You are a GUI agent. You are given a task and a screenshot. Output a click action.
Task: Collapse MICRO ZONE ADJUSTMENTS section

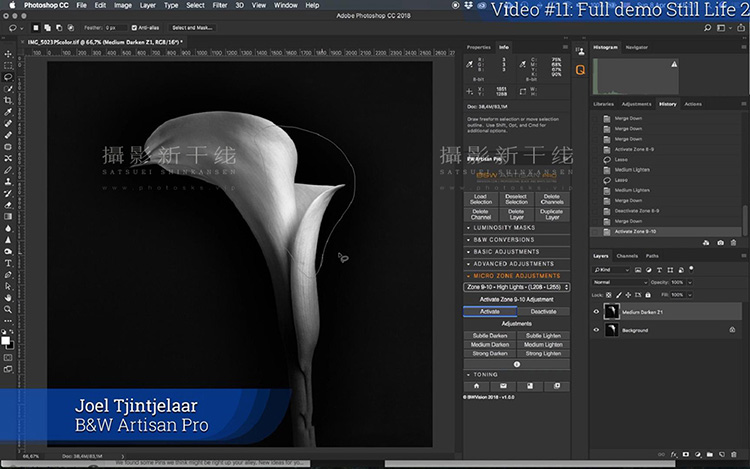pos(517,276)
